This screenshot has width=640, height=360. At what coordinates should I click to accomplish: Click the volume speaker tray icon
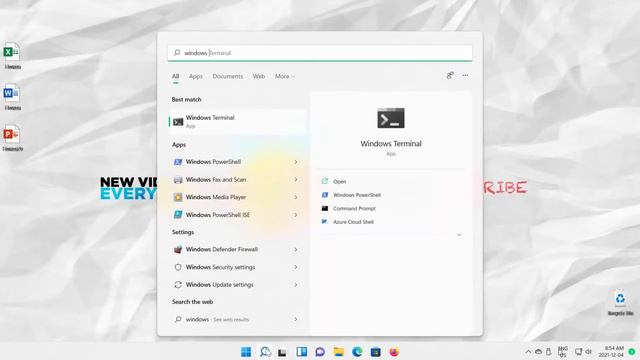tap(589, 352)
